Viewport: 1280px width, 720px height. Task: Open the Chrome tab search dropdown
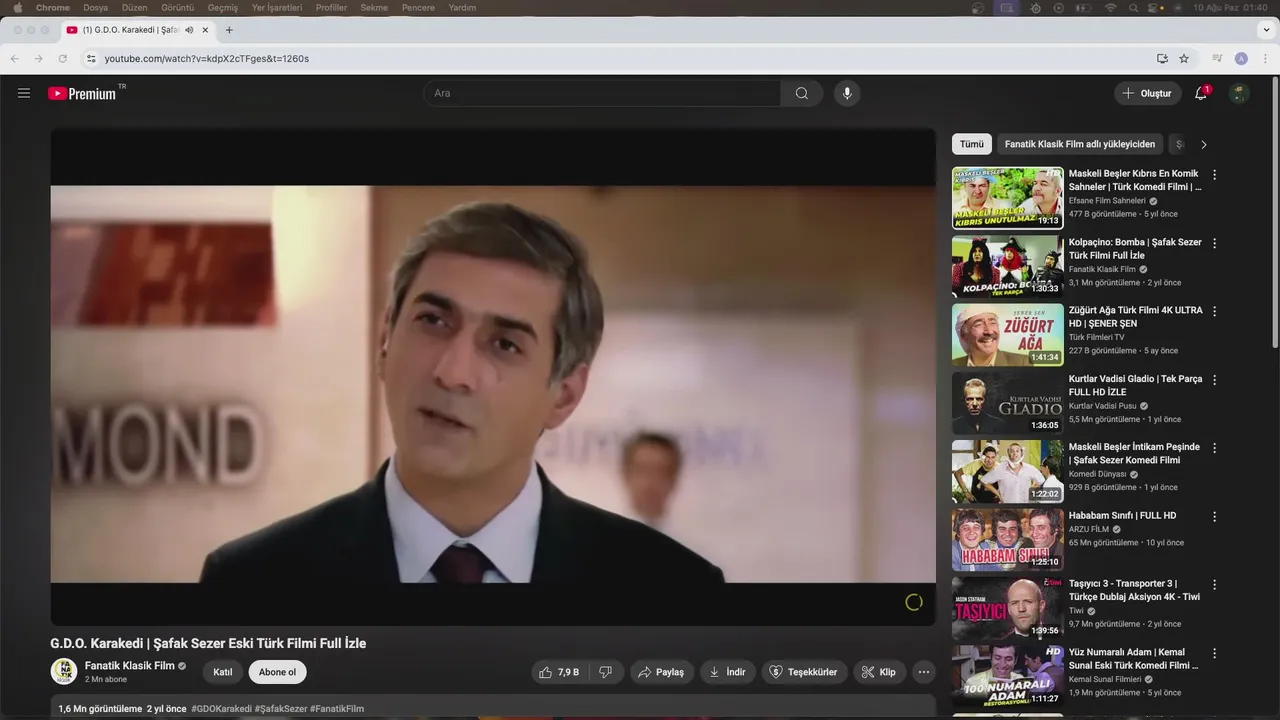click(1266, 30)
